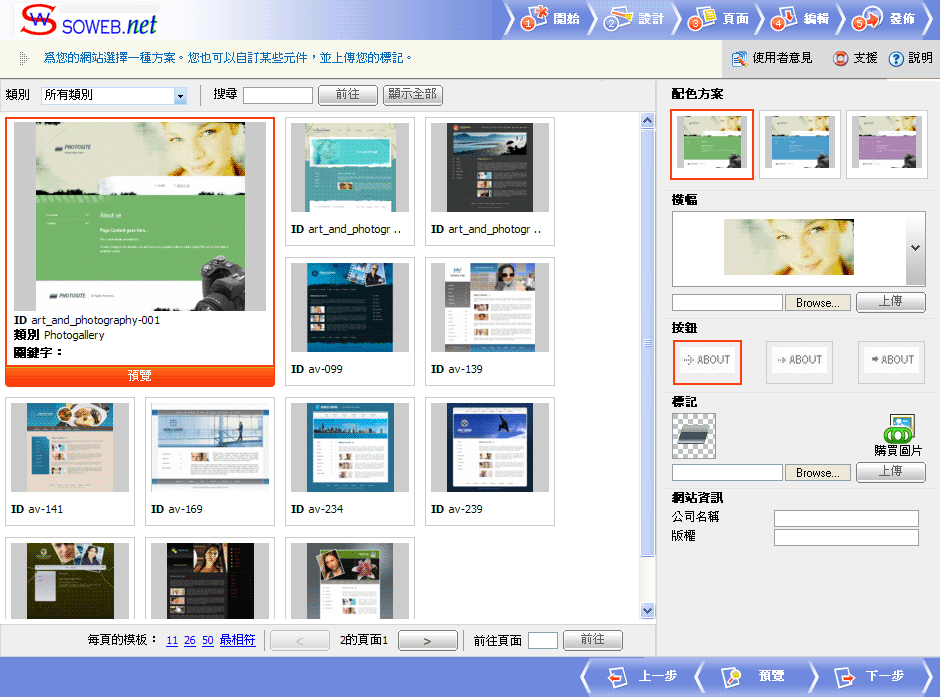Switch to the 發佈 publish step tab
940x697 pixels.
coord(886,19)
